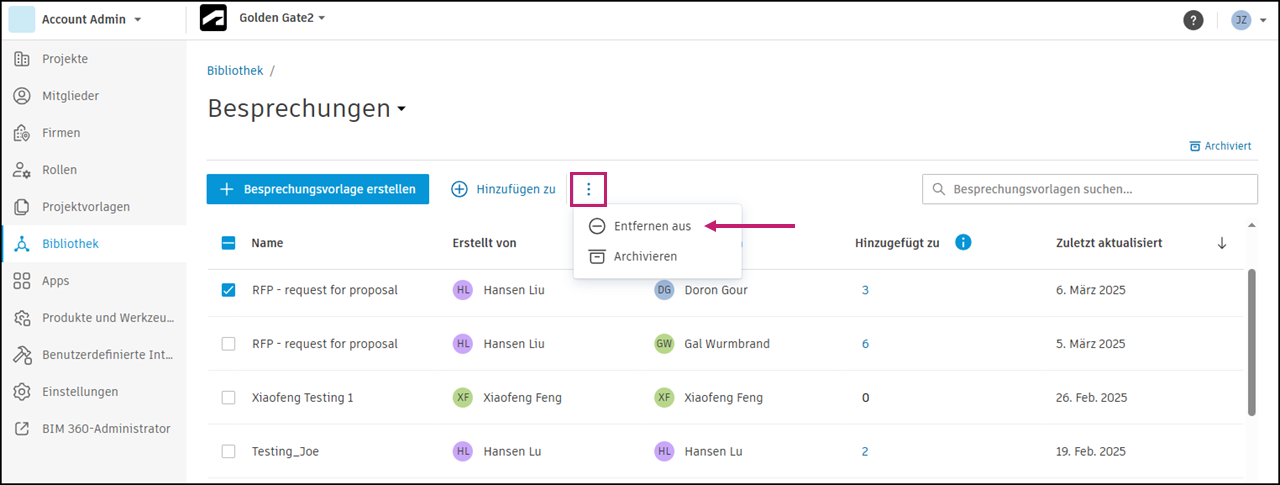This screenshot has height=485, width=1280.
Task: Open Projekte in the sidebar
Action: (65, 59)
